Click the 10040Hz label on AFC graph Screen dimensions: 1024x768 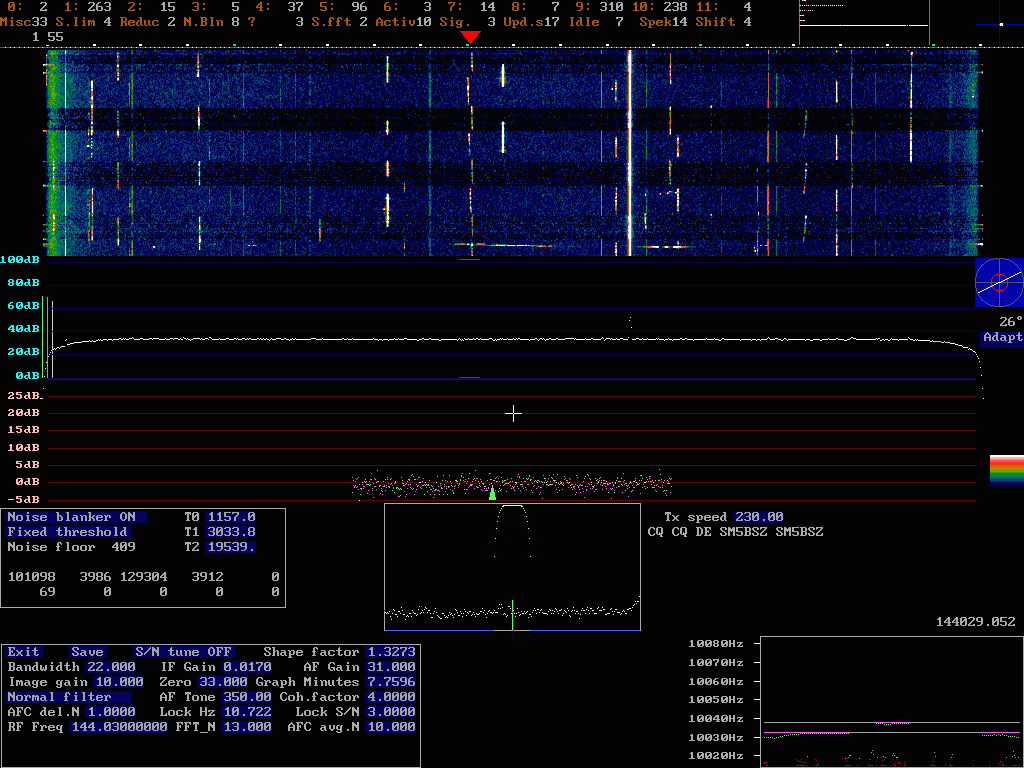716,719
